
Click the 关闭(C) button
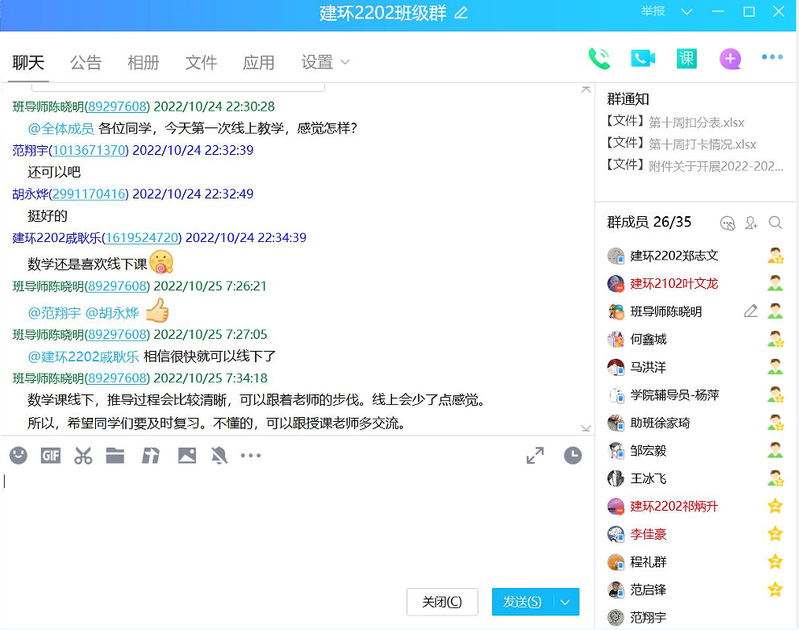tap(442, 602)
